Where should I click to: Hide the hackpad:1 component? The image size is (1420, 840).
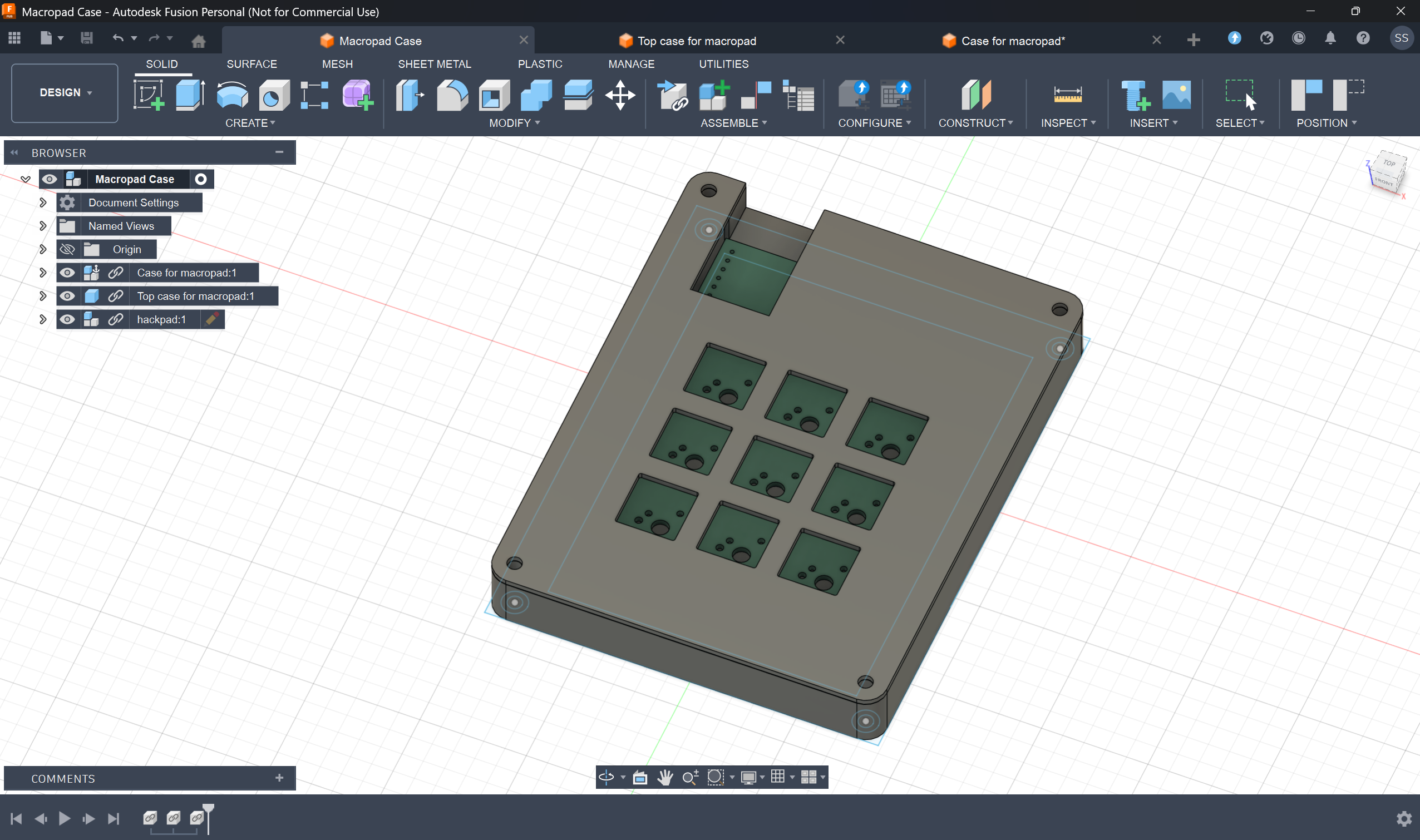coord(67,319)
